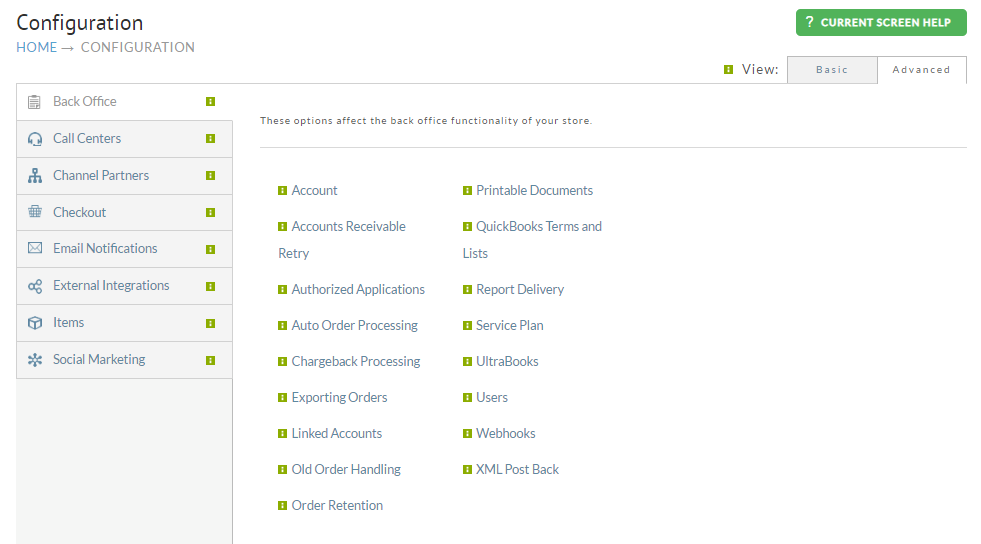Click green info icon next to Order Retention
Image resolution: width=981 pixels, height=544 pixels.
click(x=283, y=506)
